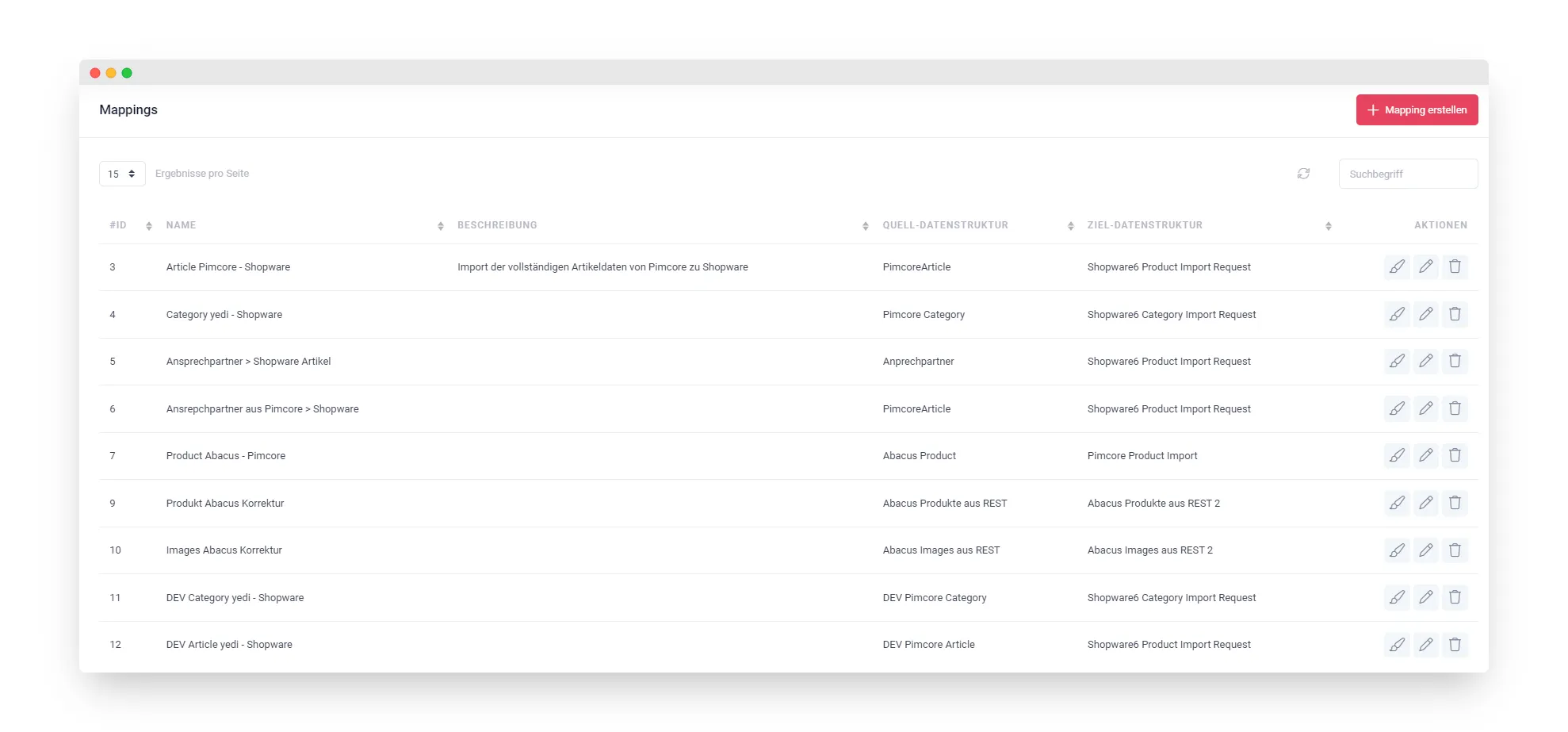Delete the Produkt Abacus Korrektur mapping
Screen dimensions: 1568x732
click(1455, 503)
